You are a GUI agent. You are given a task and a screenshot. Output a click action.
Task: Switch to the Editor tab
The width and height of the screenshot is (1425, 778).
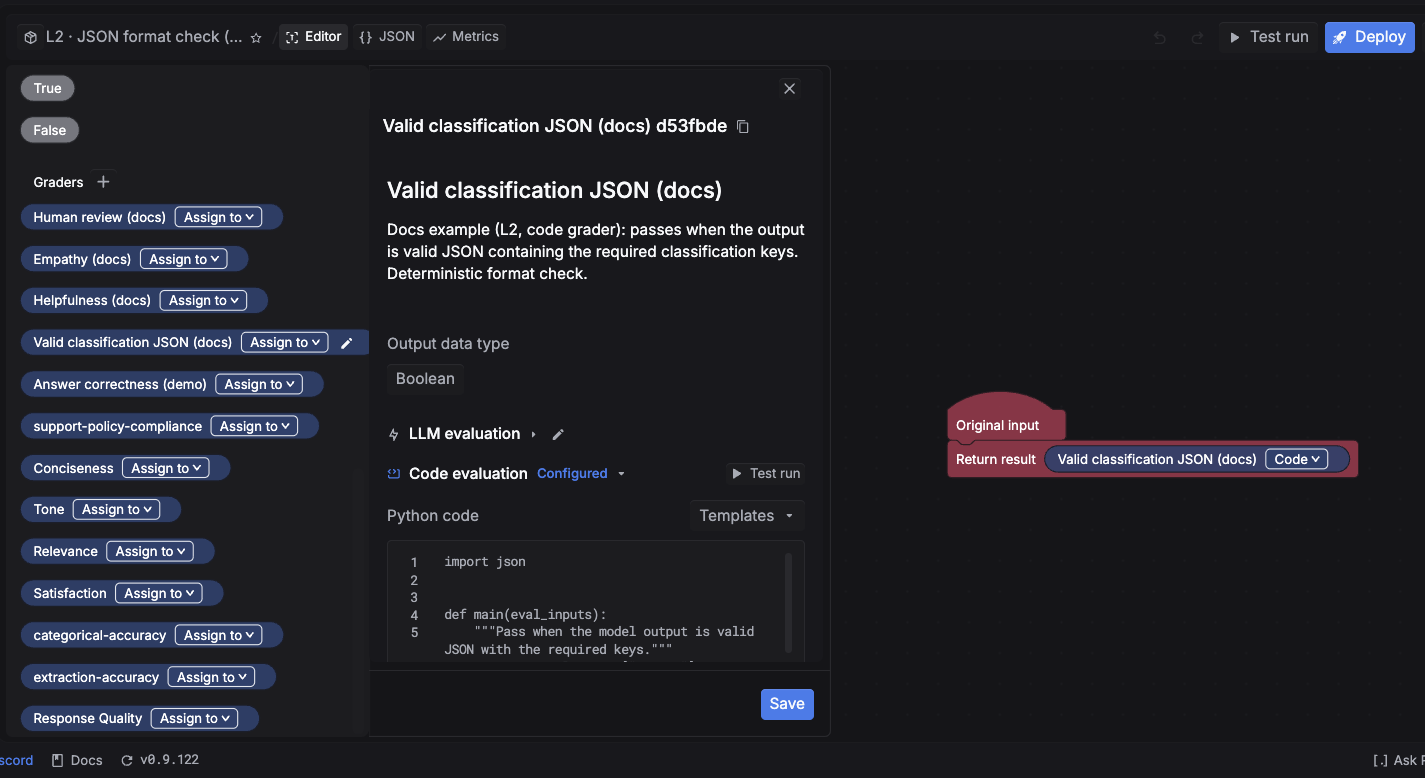(314, 37)
